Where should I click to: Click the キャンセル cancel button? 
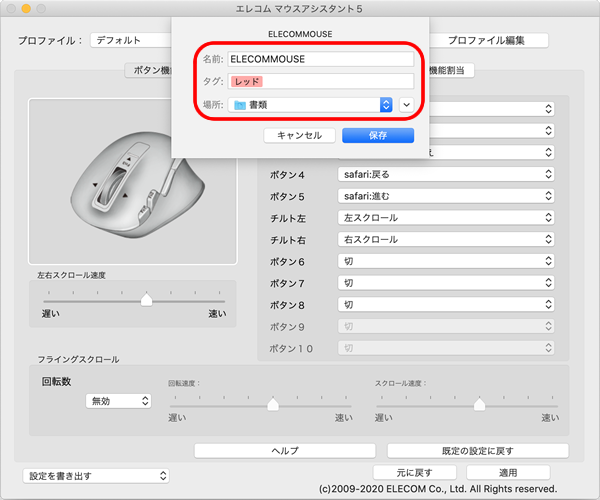299,135
